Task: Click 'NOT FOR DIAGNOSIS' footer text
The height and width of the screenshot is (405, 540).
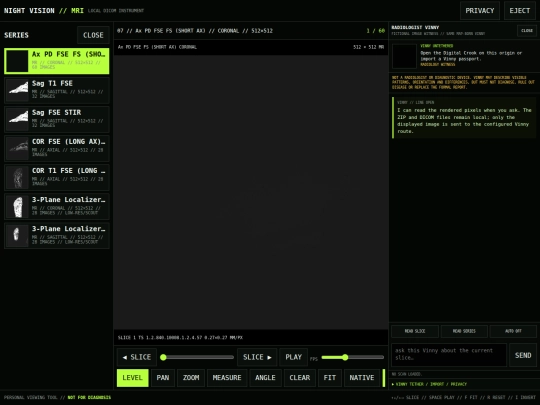Action: coord(89,397)
